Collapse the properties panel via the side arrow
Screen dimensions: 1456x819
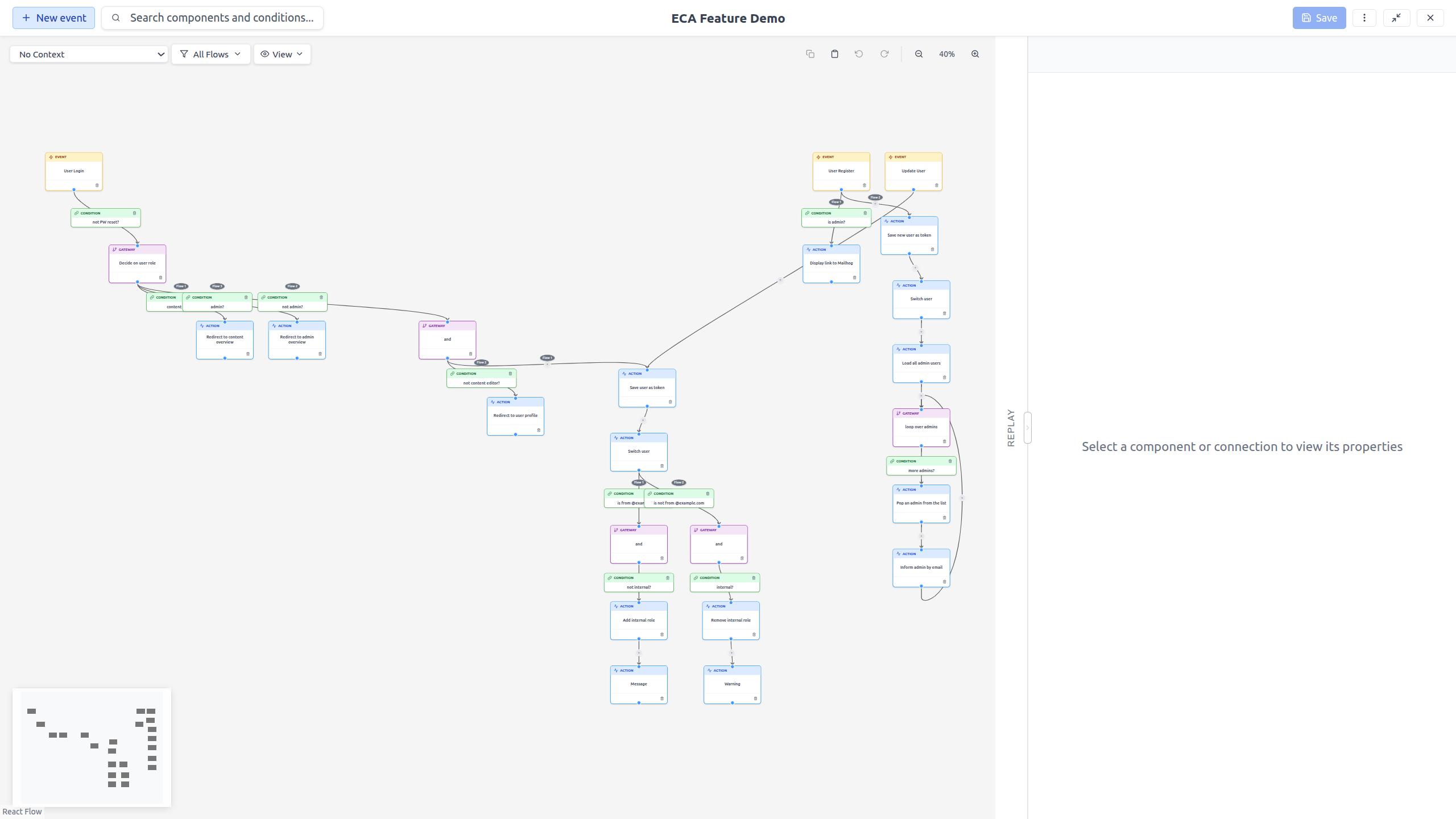click(1027, 428)
